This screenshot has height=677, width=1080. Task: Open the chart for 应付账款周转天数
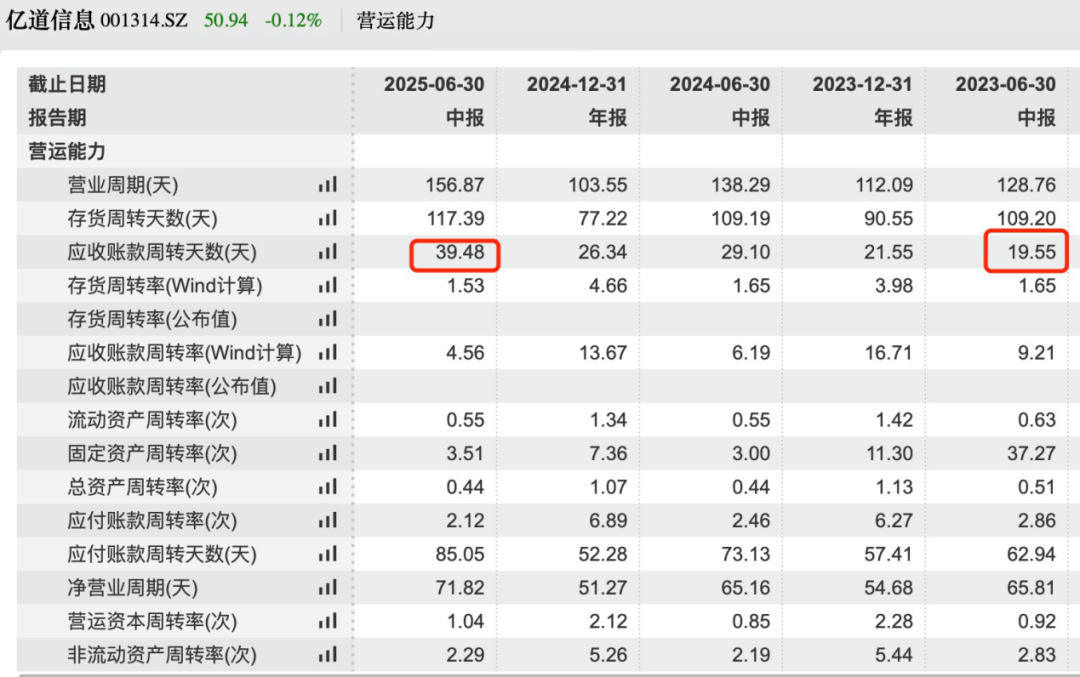[326, 554]
